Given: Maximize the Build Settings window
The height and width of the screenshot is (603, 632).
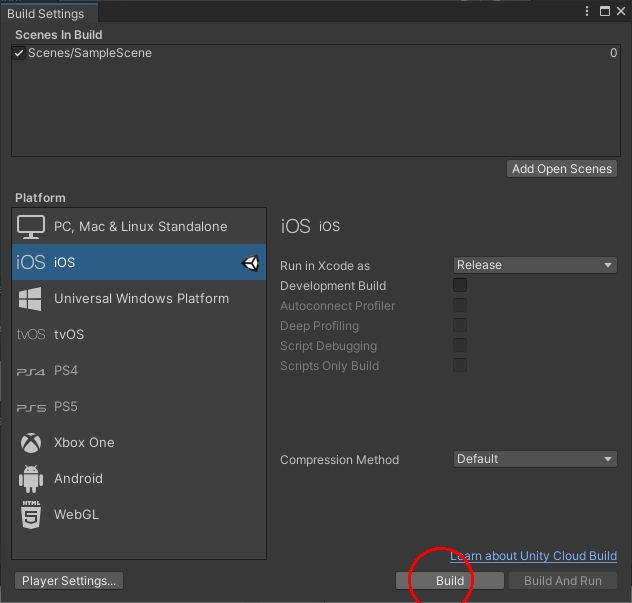Looking at the screenshot, I should click(x=605, y=11).
